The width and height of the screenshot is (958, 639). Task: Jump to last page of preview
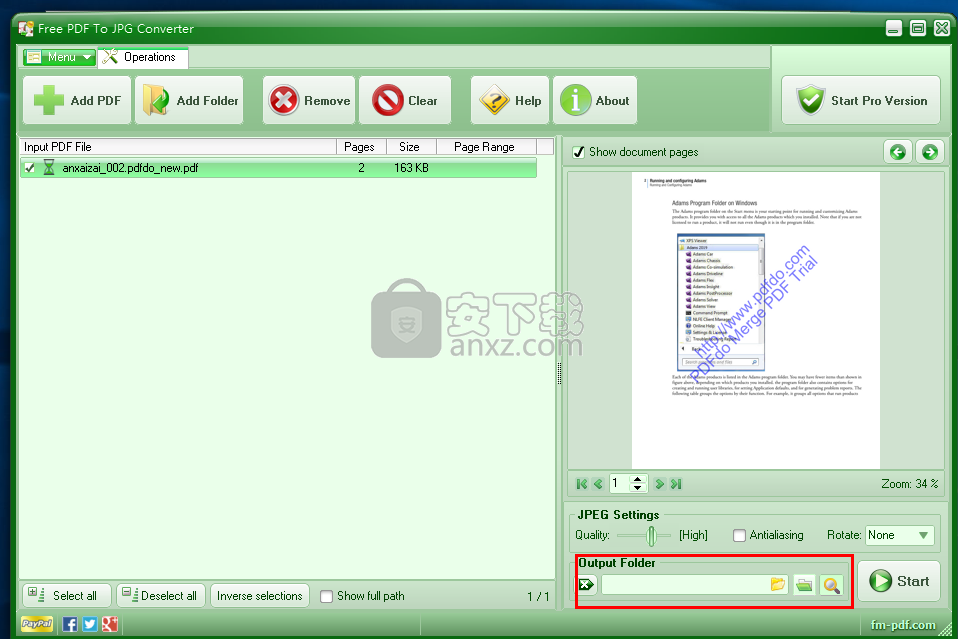pyautogui.click(x=676, y=484)
